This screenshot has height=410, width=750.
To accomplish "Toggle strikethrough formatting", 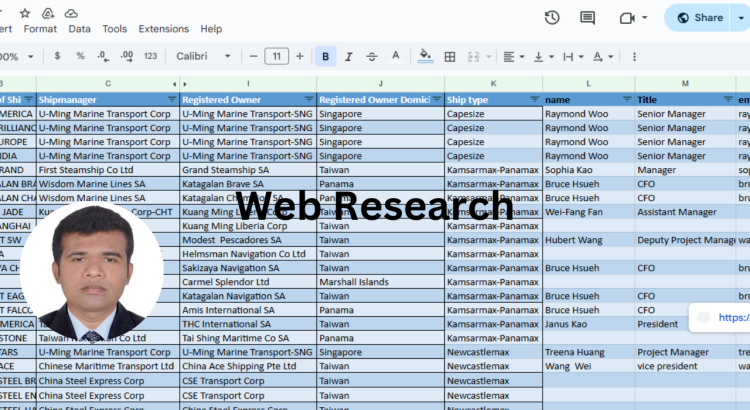I will click(x=372, y=56).
